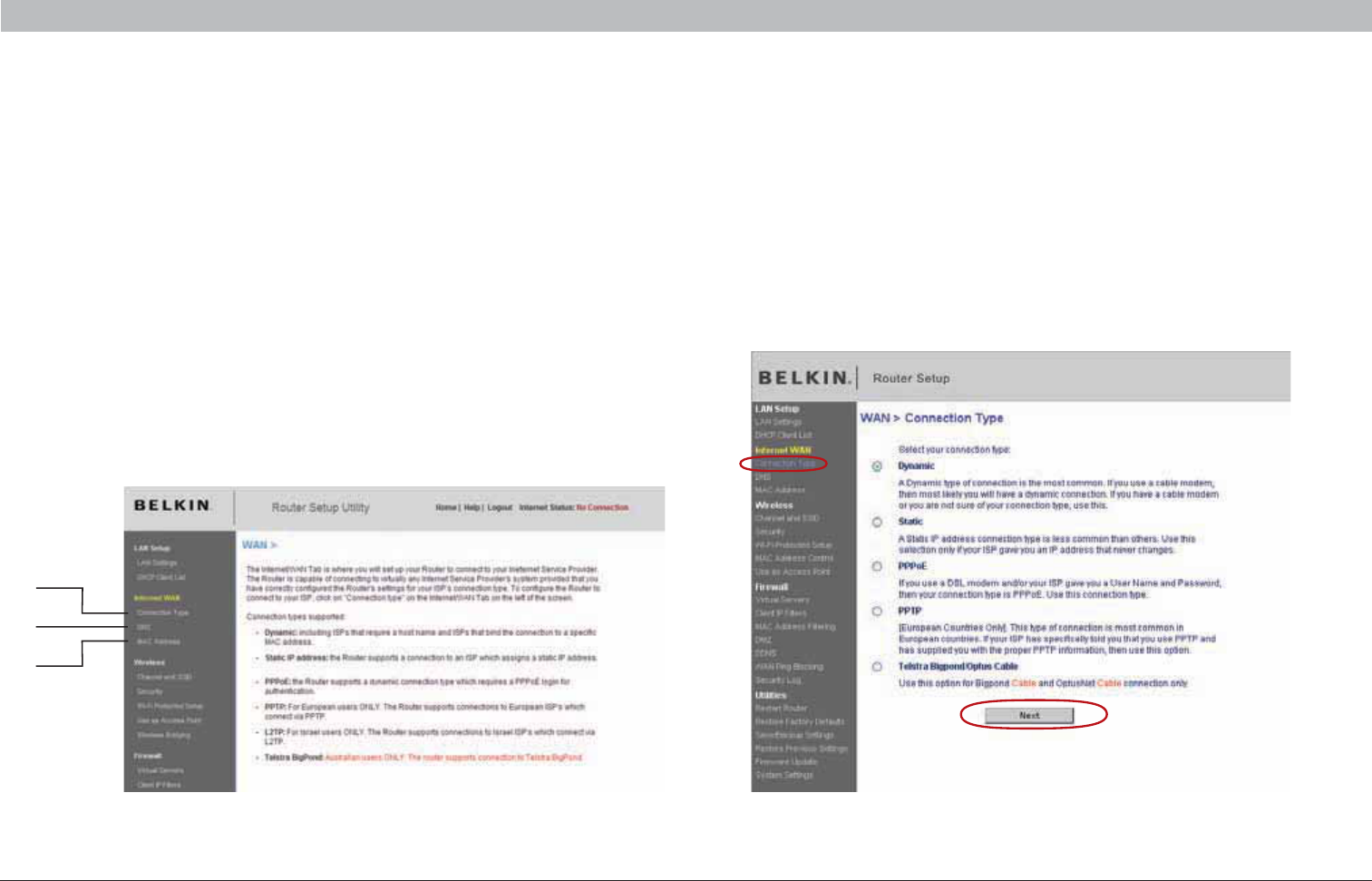Open Virtual Servers in Router Setup Utility sidebar
The width and height of the screenshot is (1372, 881).
[x=161, y=770]
